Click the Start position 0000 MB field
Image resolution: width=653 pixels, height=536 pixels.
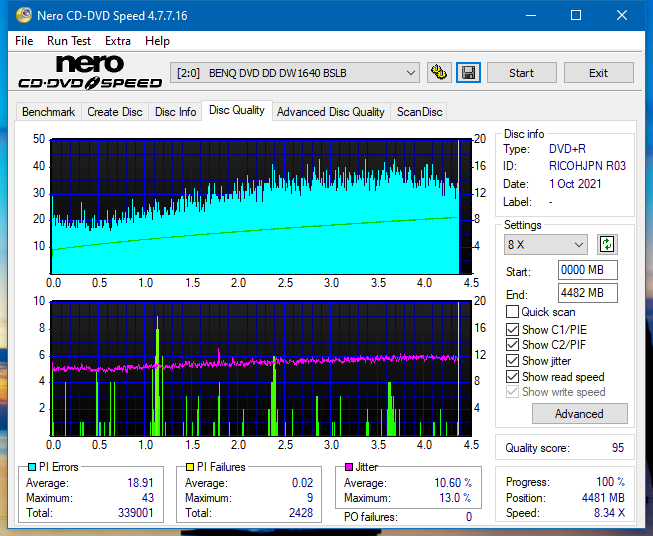pos(587,270)
